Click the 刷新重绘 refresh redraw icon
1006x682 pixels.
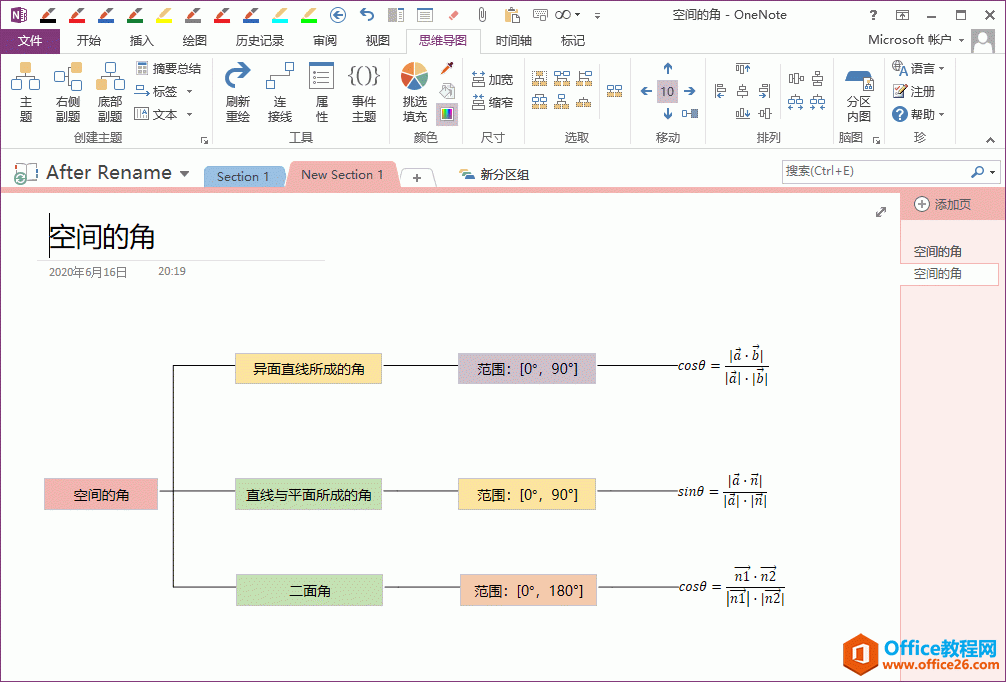coord(238,91)
